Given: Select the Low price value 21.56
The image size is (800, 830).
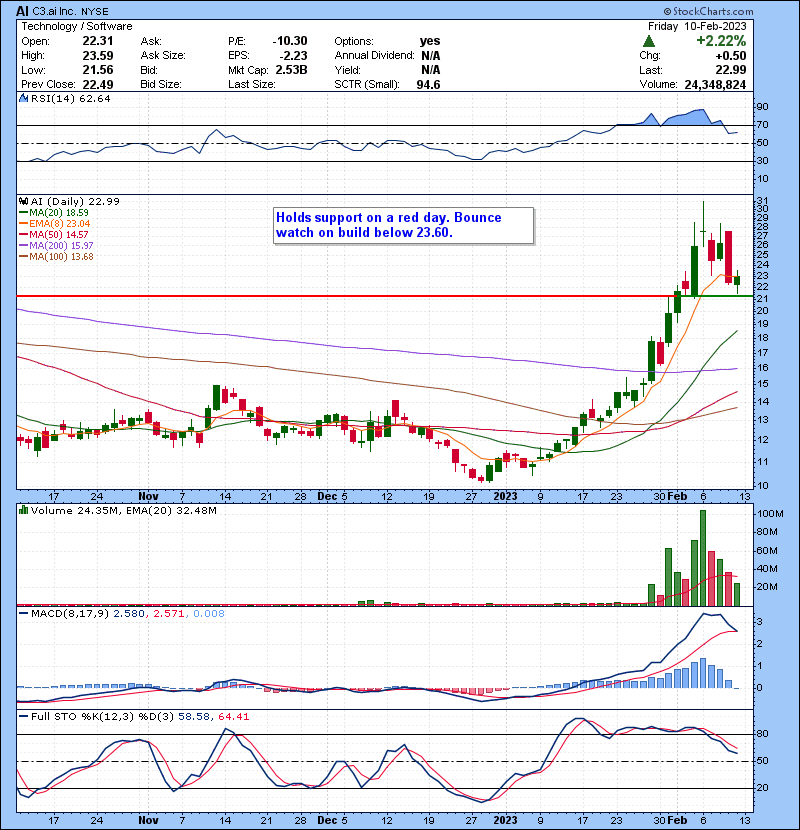Looking at the screenshot, I should pyautogui.click(x=98, y=70).
